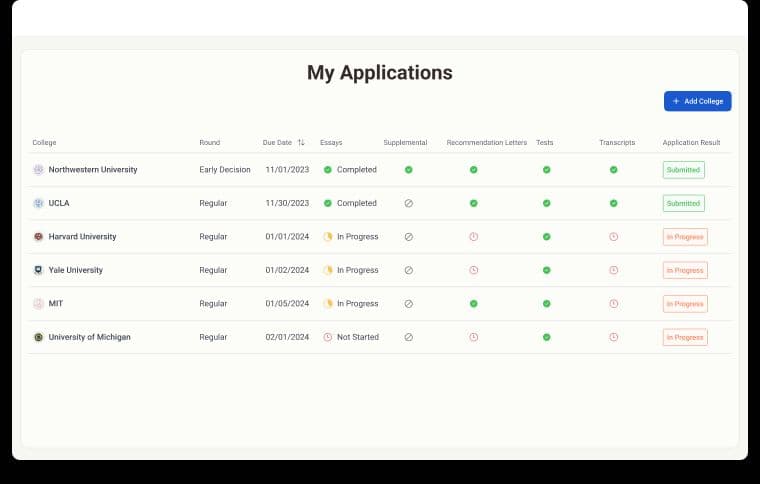Screen dimensions: 760x484
Task: Open MIT's In Progress result tag
Action: 685,303
